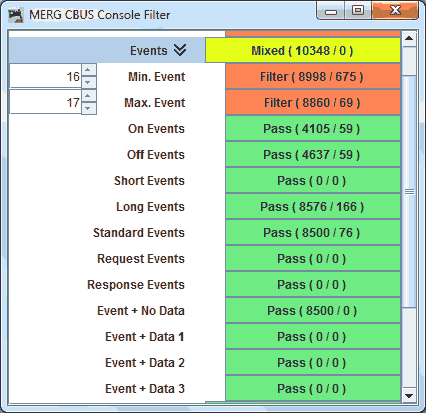Click the Event + Data 3 label
426x413 pixels.
point(145,389)
